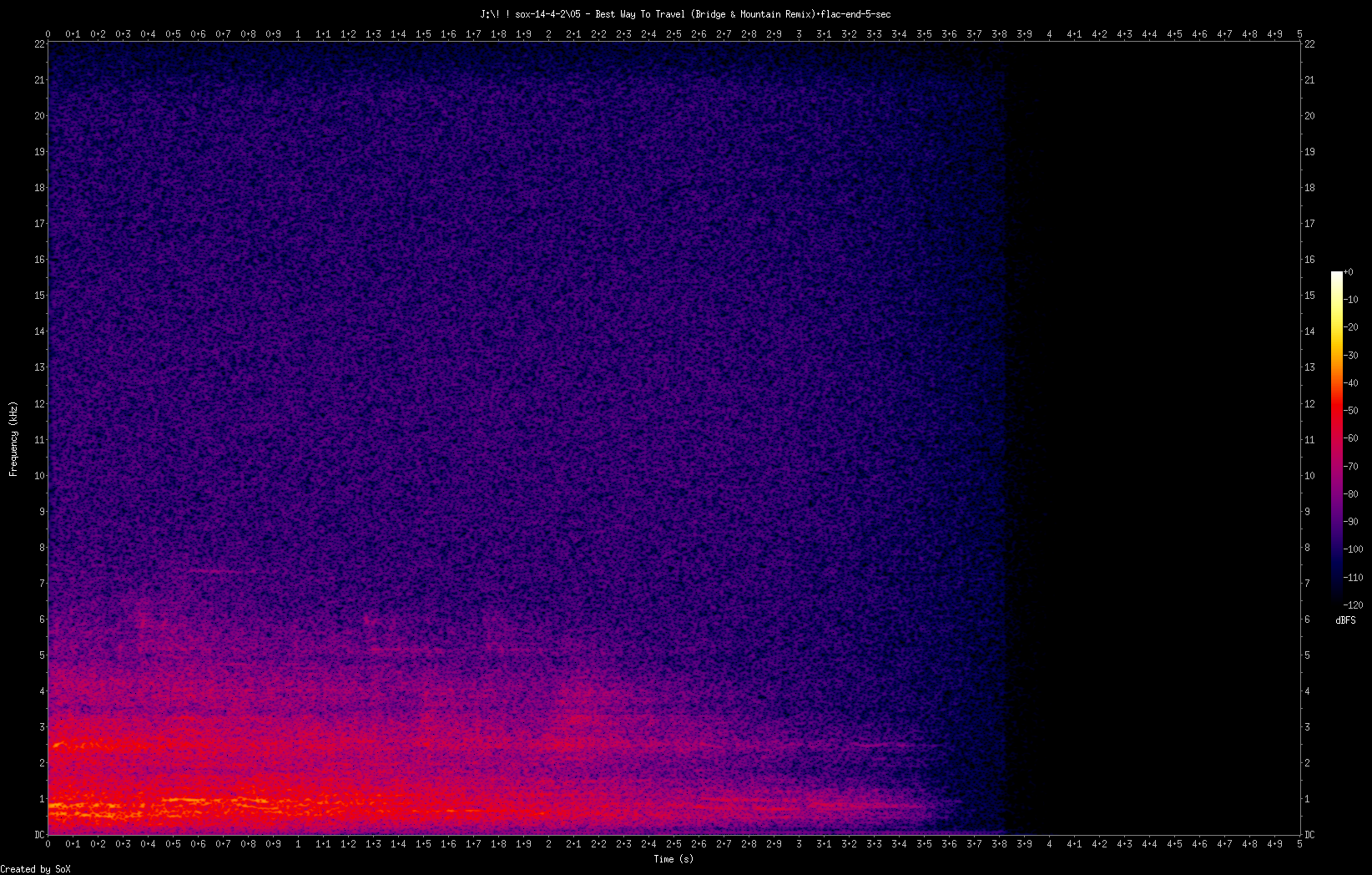This screenshot has width=1372, height=875.
Task: Click '22' on the left frequency axis
Action: 39,44
